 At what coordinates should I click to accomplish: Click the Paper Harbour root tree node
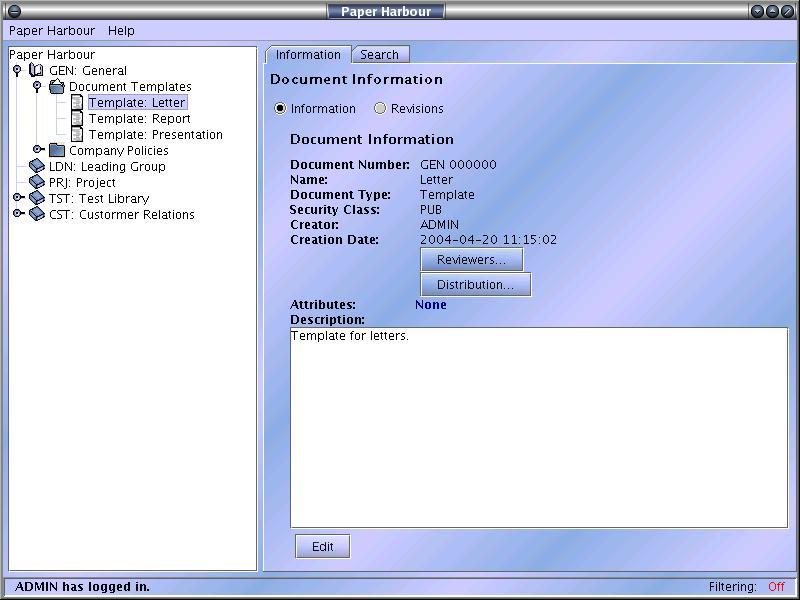pyautogui.click(x=52, y=55)
